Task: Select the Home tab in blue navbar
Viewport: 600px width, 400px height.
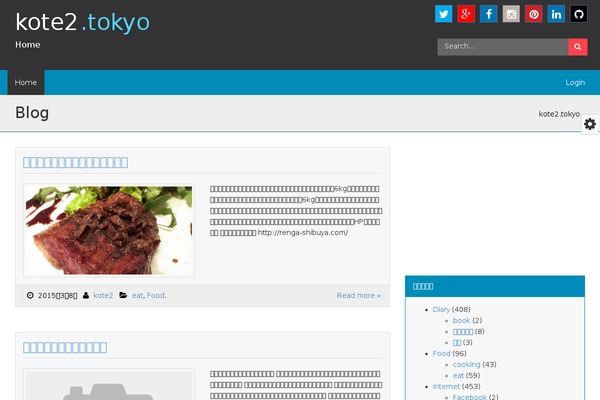Action: coord(26,82)
